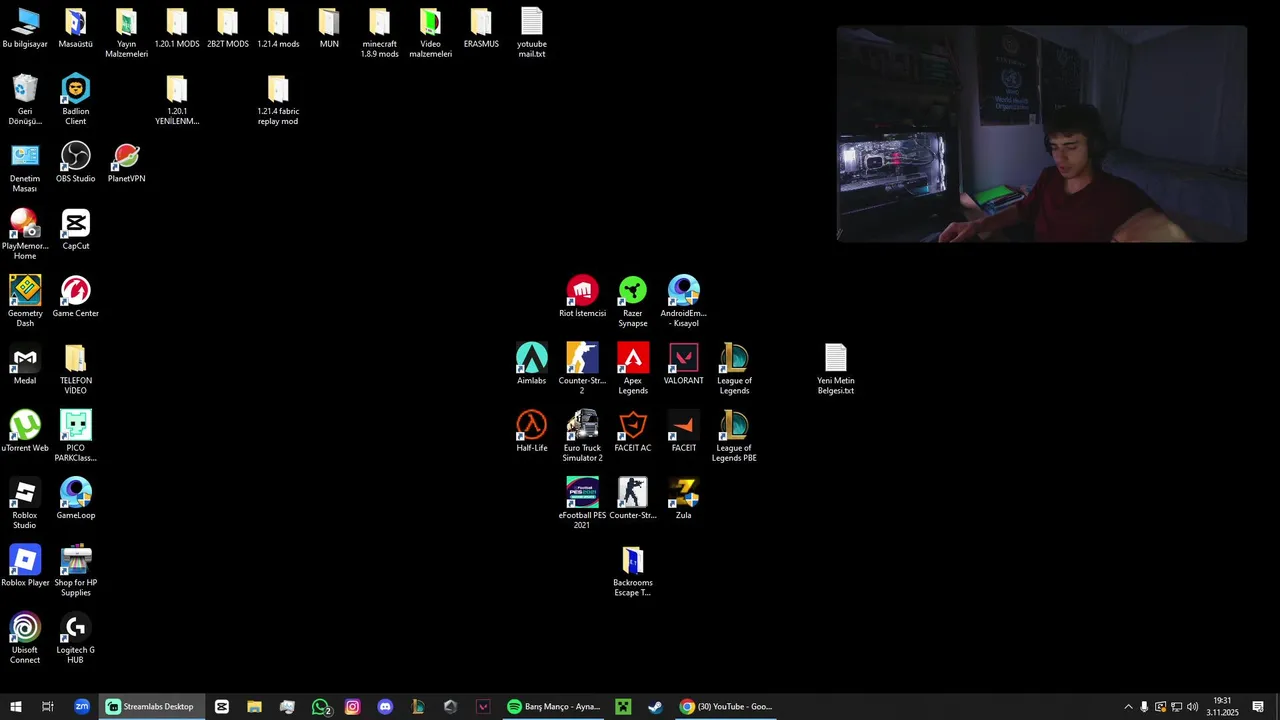Open OBS Studio desktop shortcut
This screenshot has height=720, width=1280.
tap(76, 162)
